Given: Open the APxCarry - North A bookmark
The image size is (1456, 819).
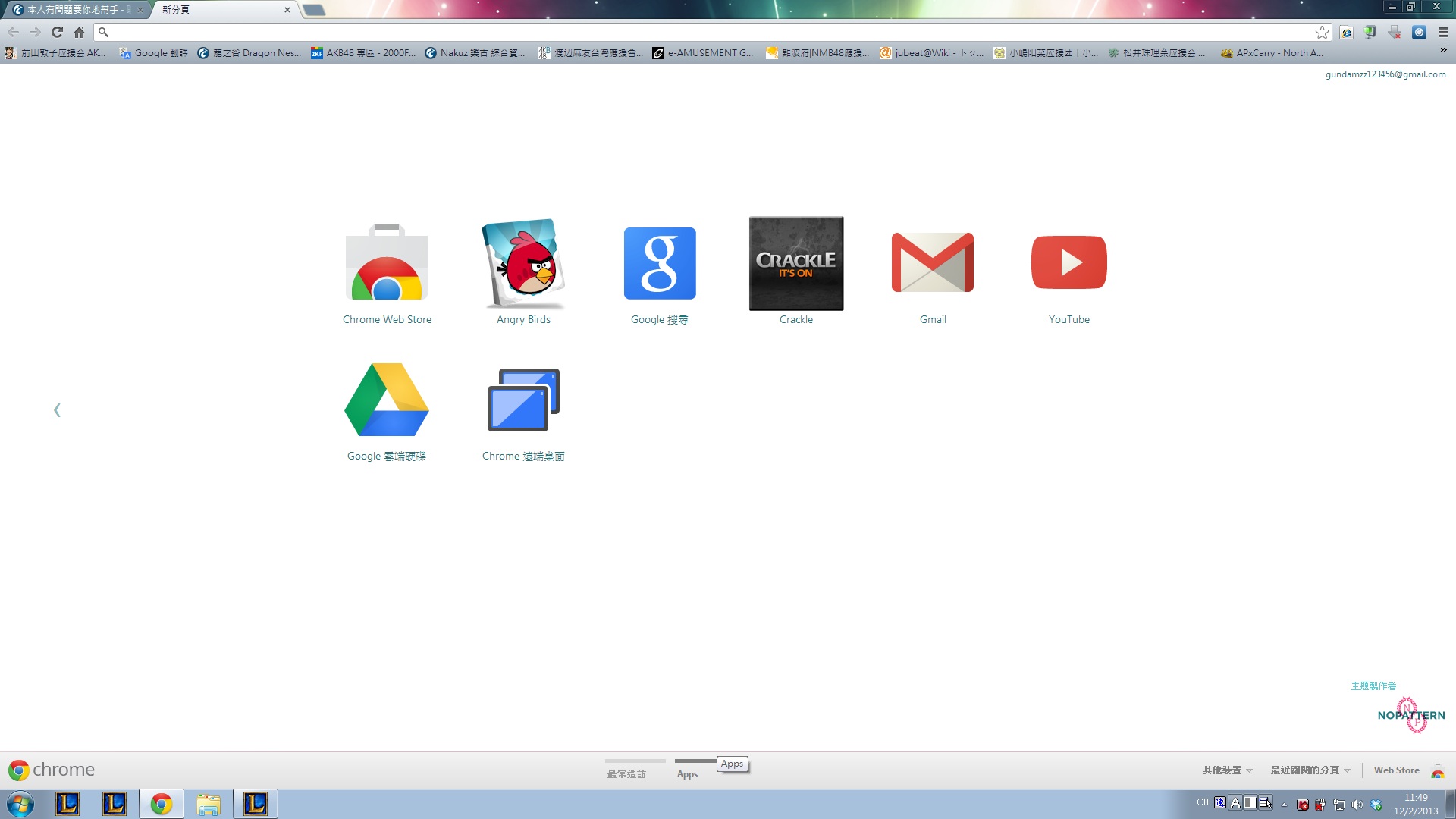Looking at the screenshot, I should tap(1272, 52).
